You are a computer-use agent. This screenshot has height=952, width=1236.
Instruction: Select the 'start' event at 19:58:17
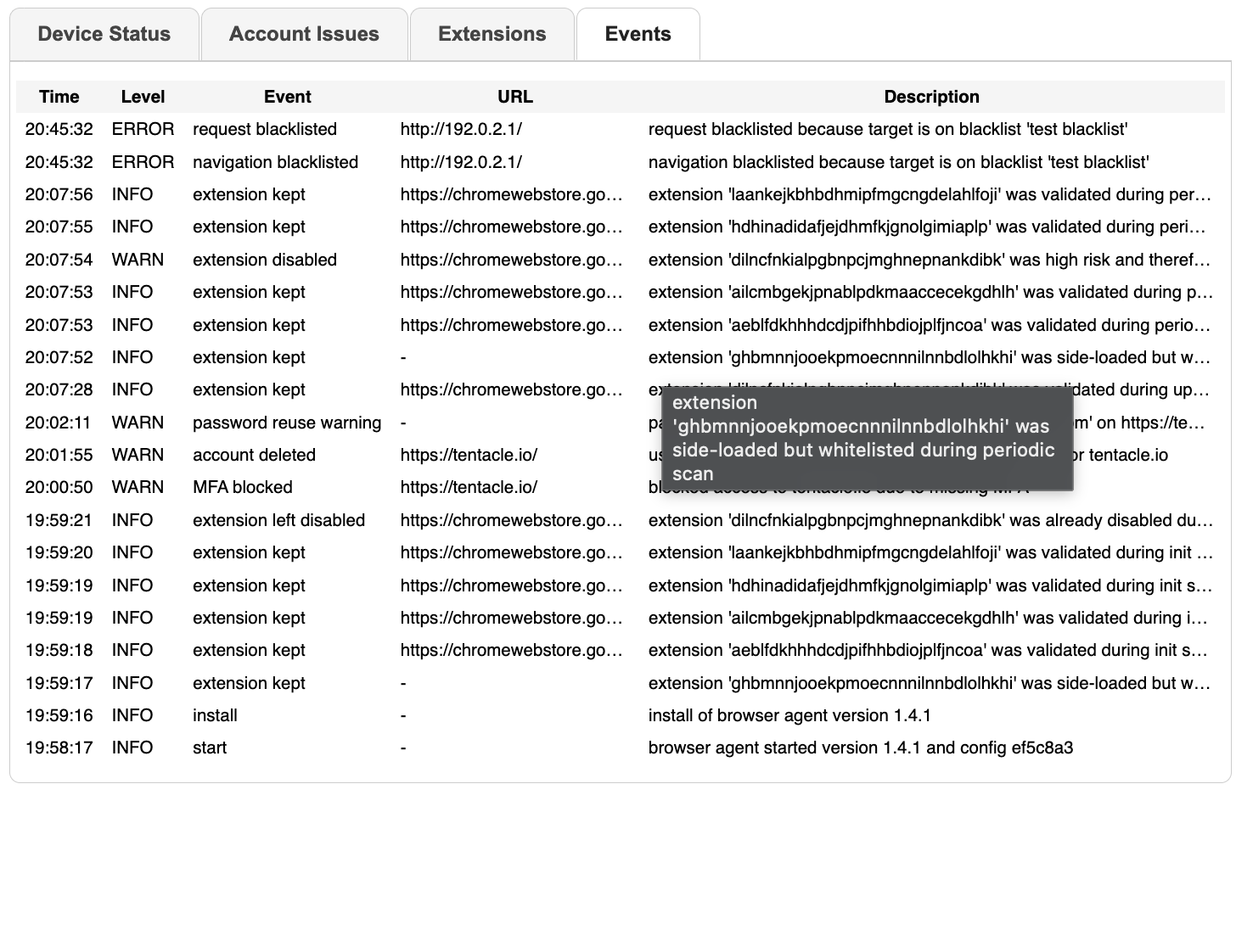tap(209, 748)
